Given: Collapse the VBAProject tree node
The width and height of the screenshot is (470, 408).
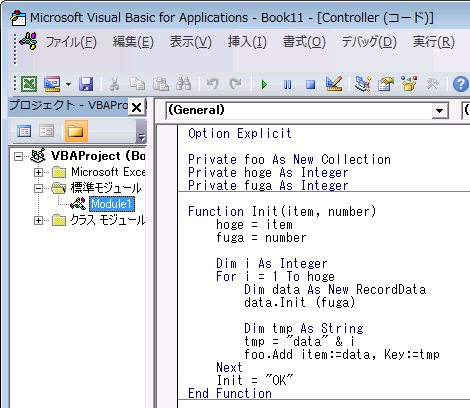Looking at the screenshot, I should click(19, 156).
